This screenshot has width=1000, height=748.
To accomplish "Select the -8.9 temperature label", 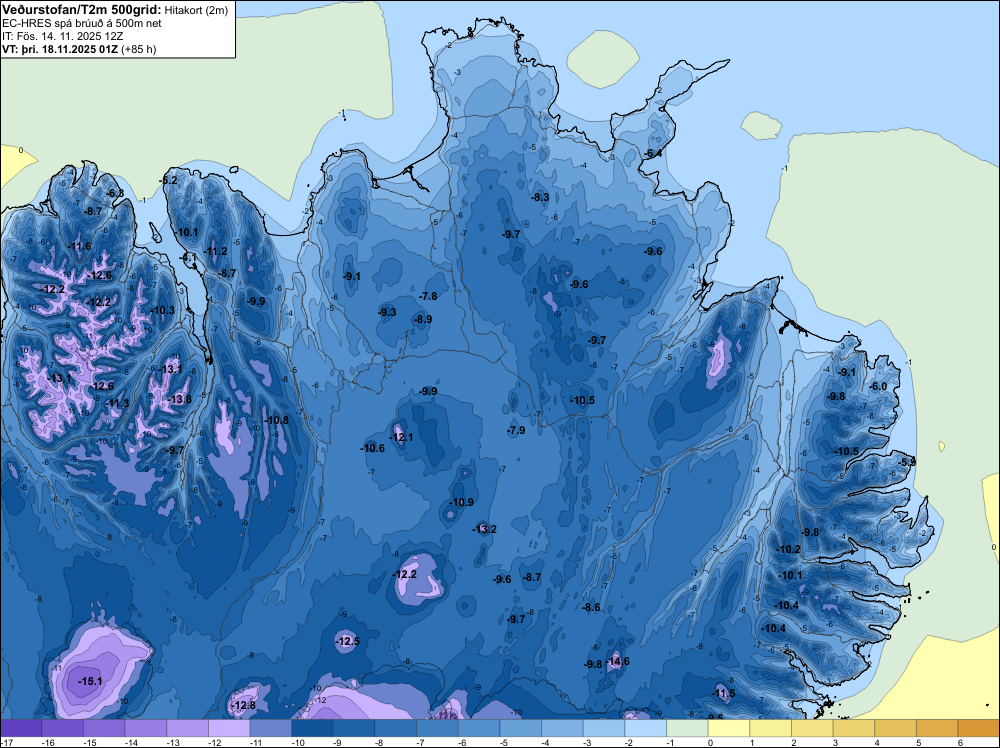I will (x=423, y=319).
